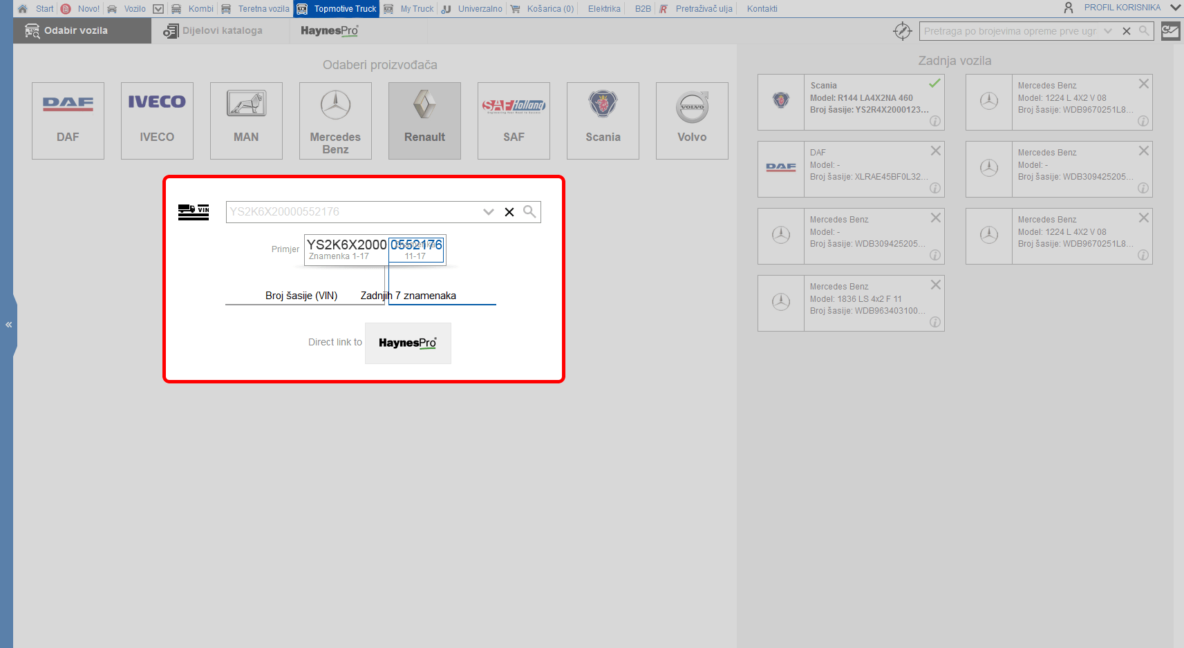Select the Broj šasije (VIN) tab
The image size is (1184, 648).
coord(301,295)
